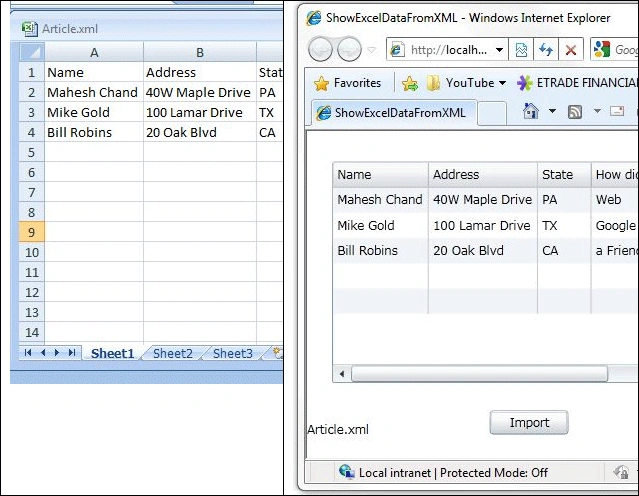Click the Home icon in IE command bar
The height and width of the screenshot is (496, 639).
click(531, 111)
